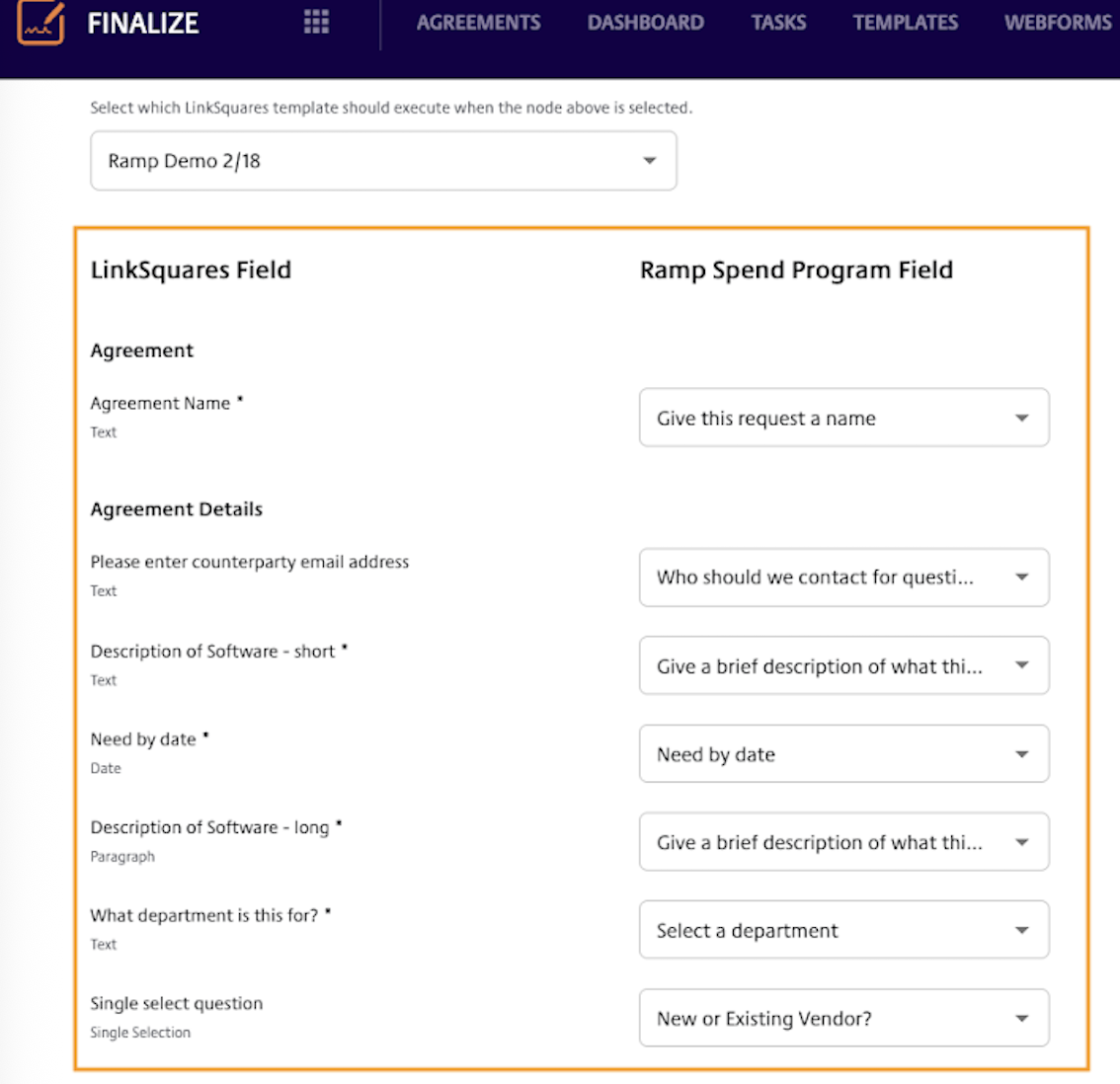Expand the Select a department dropdown

coord(843,930)
